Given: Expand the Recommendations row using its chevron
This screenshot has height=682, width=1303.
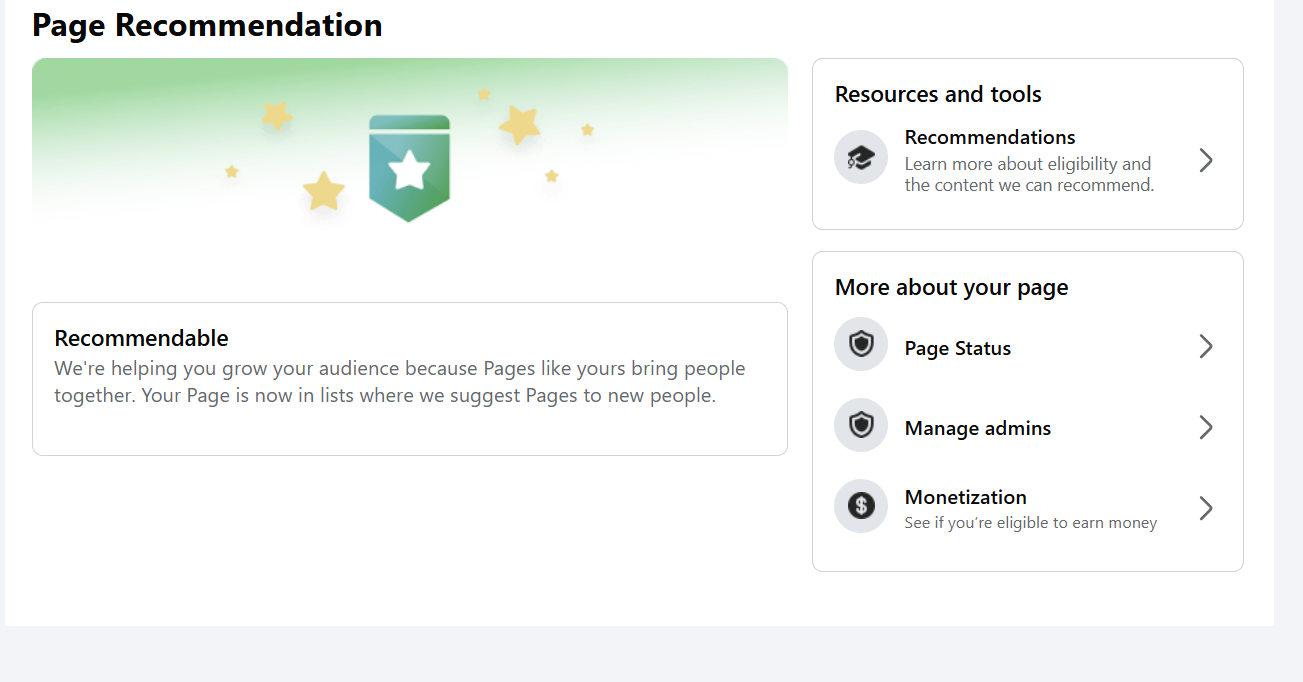Looking at the screenshot, I should (x=1205, y=160).
